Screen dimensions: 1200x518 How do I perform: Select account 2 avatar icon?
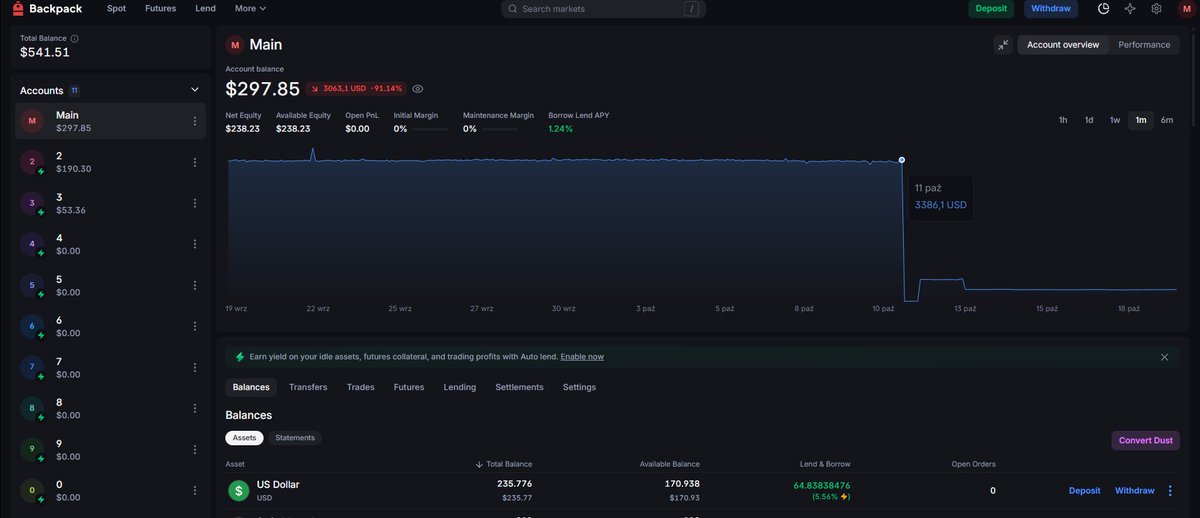[x=32, y=162]
